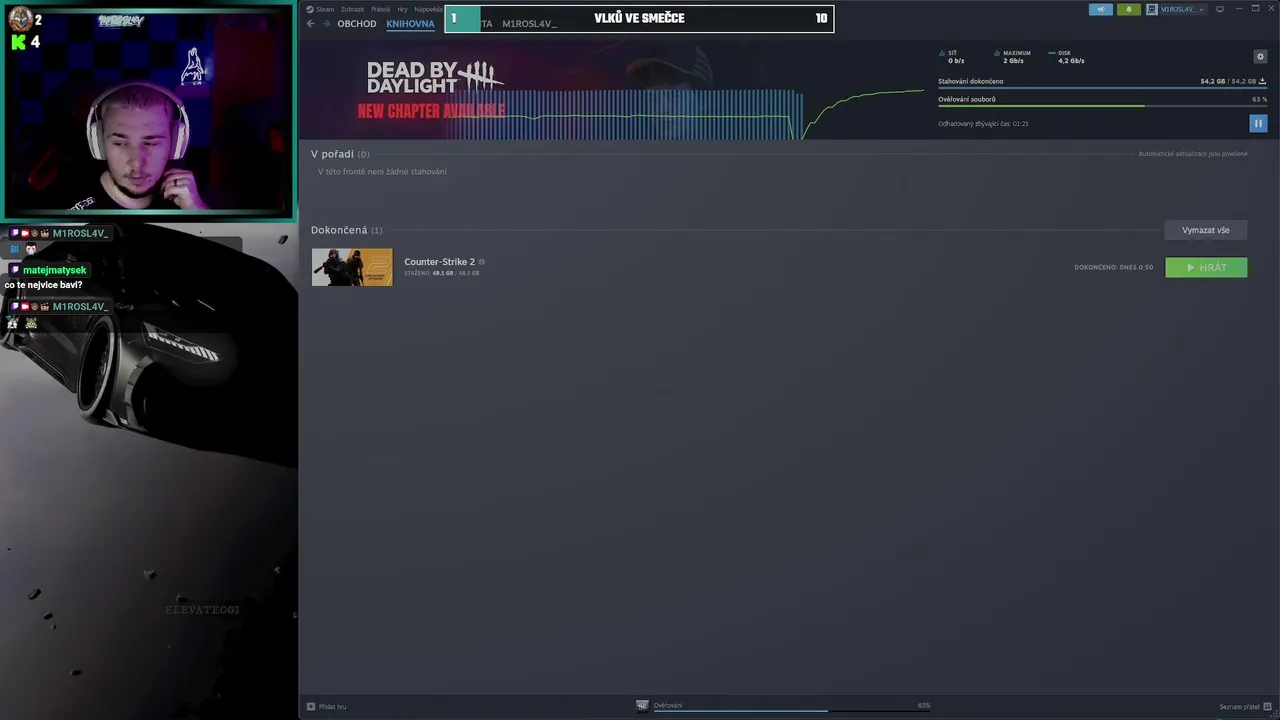1280x720 pixels.
Task: Click the 'VLKŮ VE SMEČCE' goal bar
Action: pyautogui.click(x=639, y=18)
